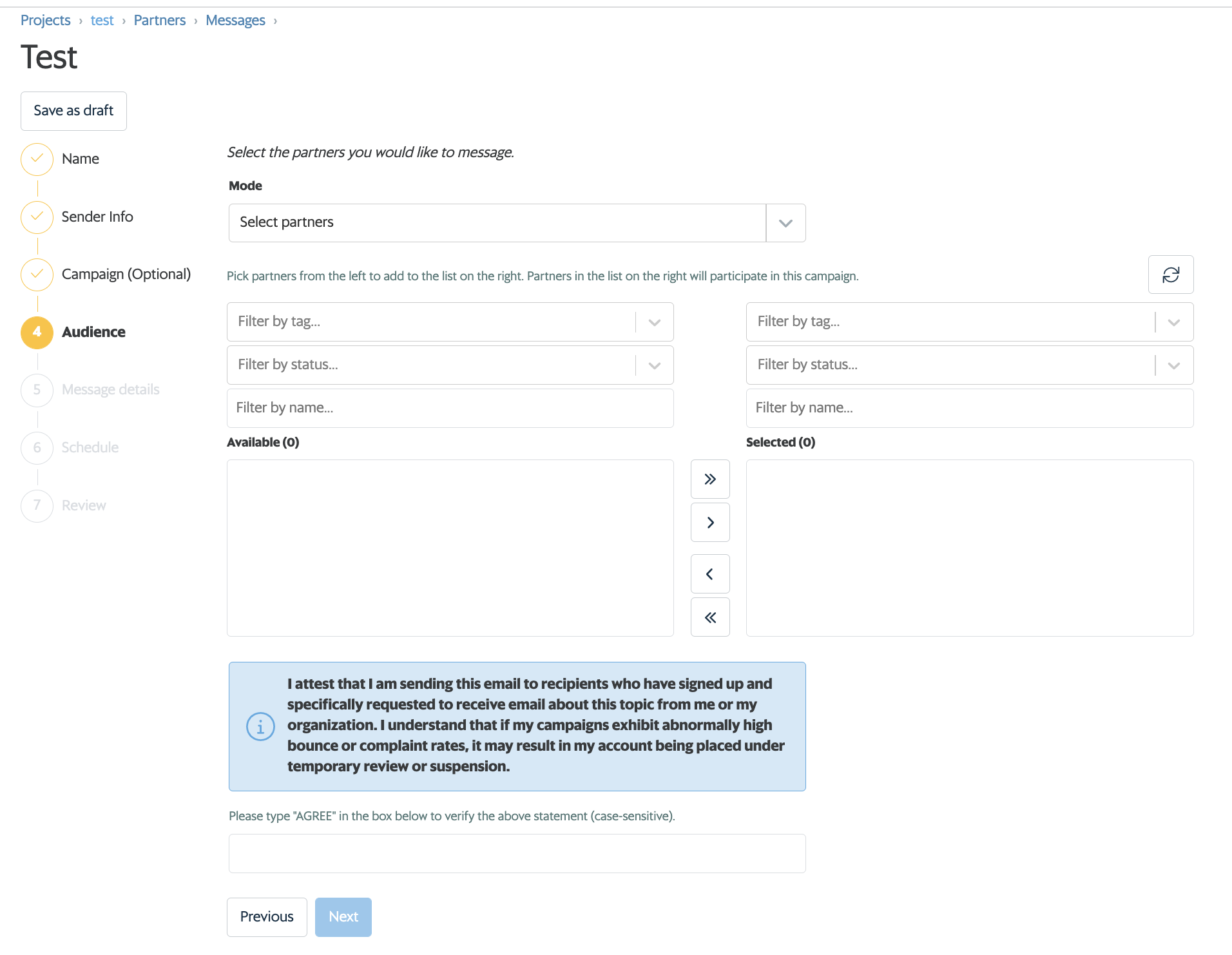The image size is (1232, 955).
Task: Click the Audience step number 4 circle
Action: point(37,333)
